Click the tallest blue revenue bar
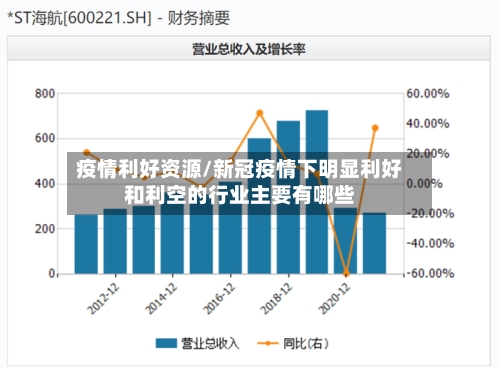 click(317, 192)
